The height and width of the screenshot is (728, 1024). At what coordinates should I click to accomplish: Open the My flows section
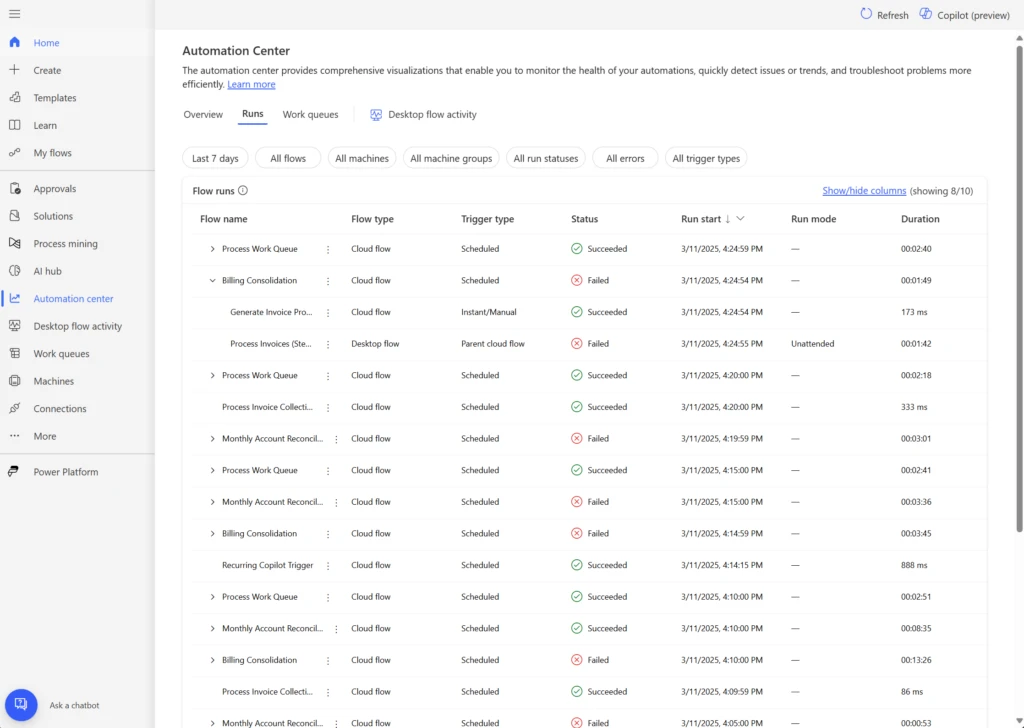50,152
